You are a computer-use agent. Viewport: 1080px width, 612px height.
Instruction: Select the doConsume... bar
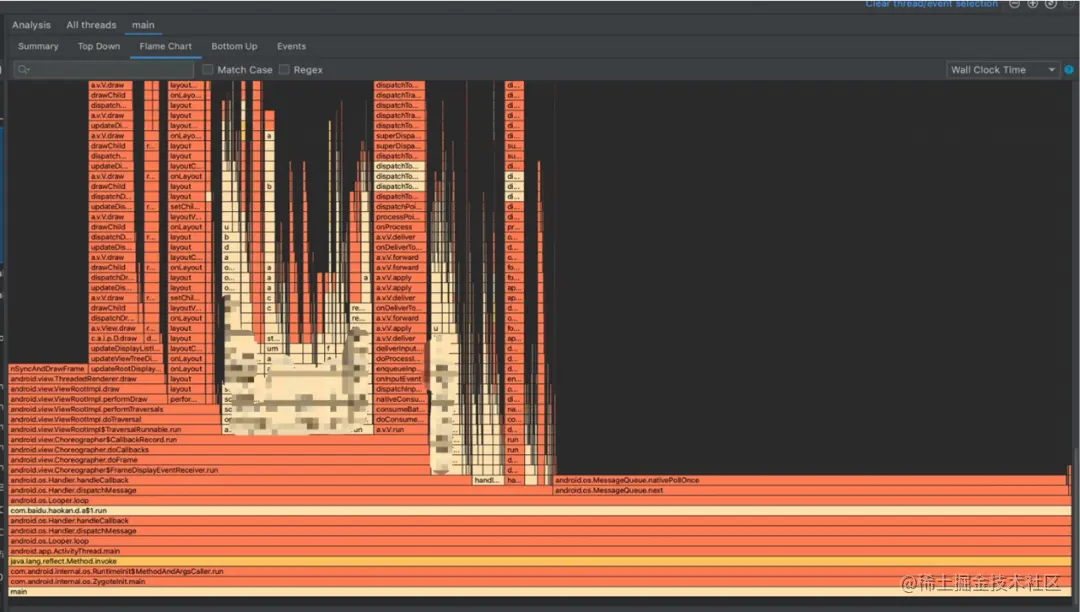point(399,419)
